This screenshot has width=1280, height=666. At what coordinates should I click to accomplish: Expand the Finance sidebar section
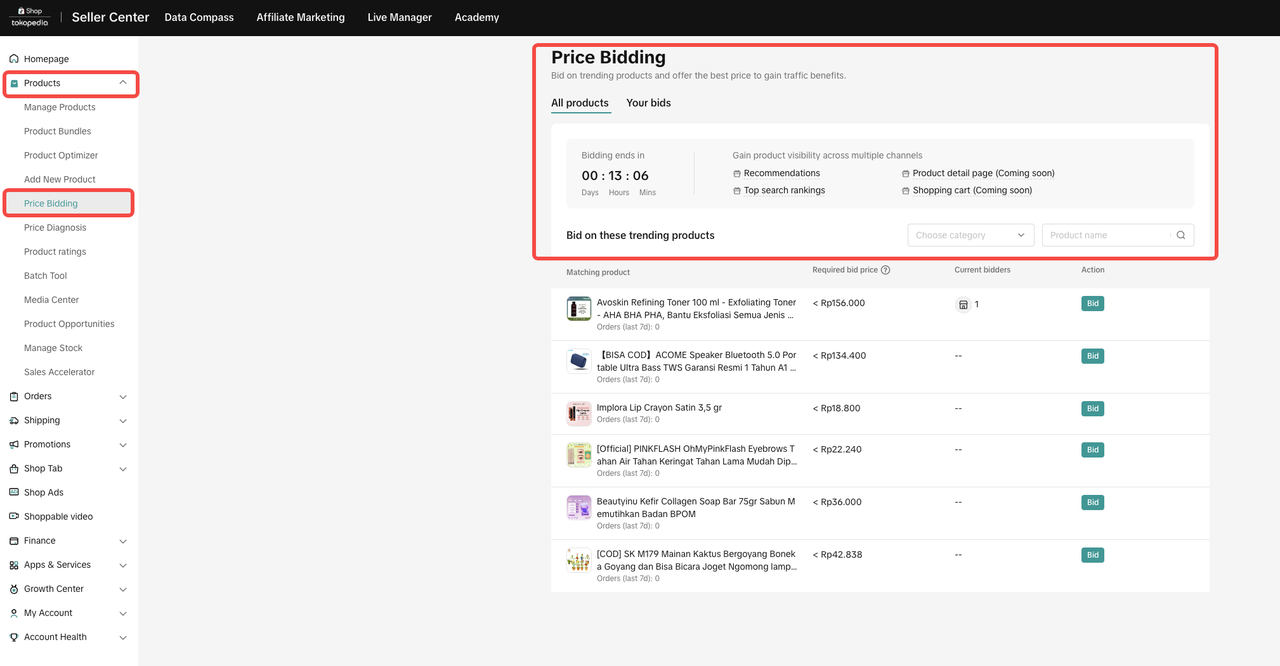[x=123, y=541]
